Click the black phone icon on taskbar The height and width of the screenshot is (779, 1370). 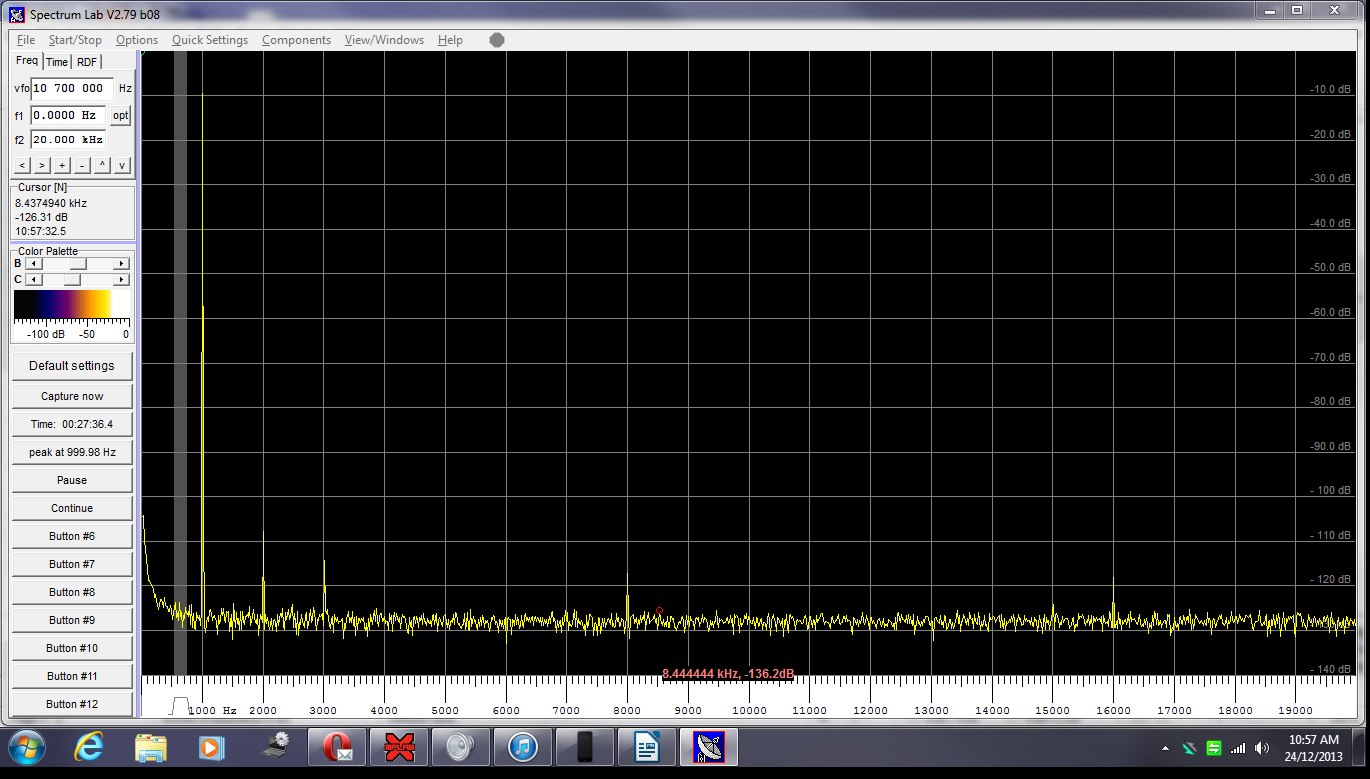click(585, 747)
